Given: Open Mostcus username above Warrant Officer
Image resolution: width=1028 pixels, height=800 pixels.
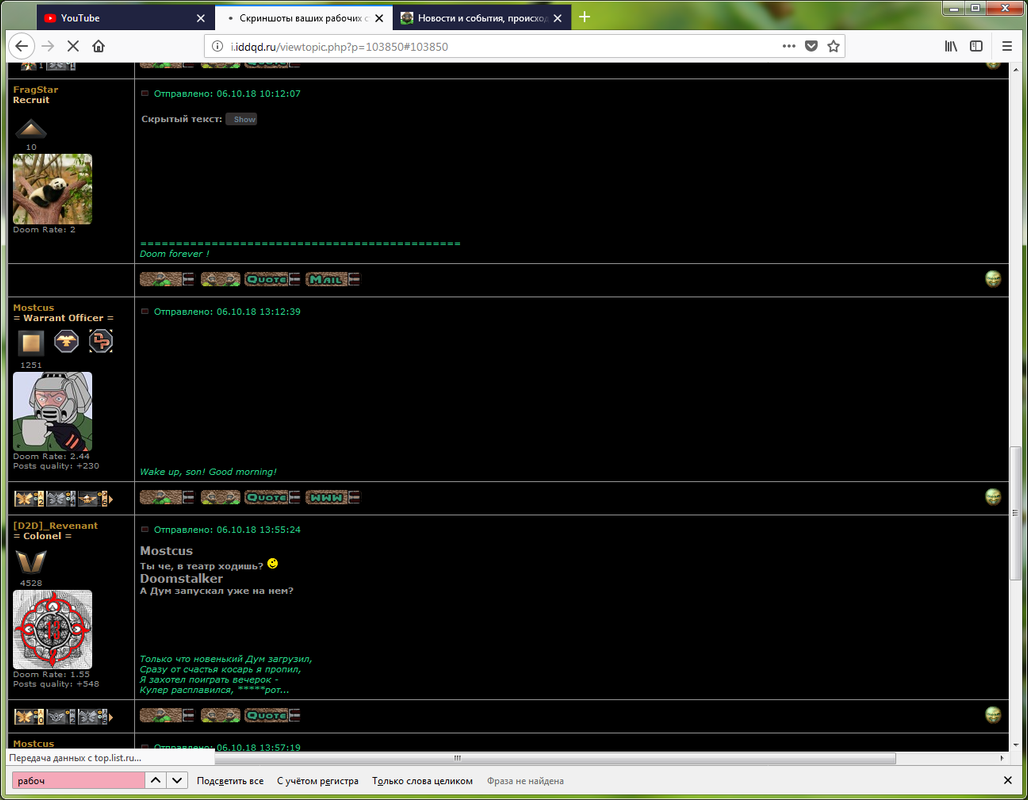Looking at the screenshot, I should [x=33, y=308].
